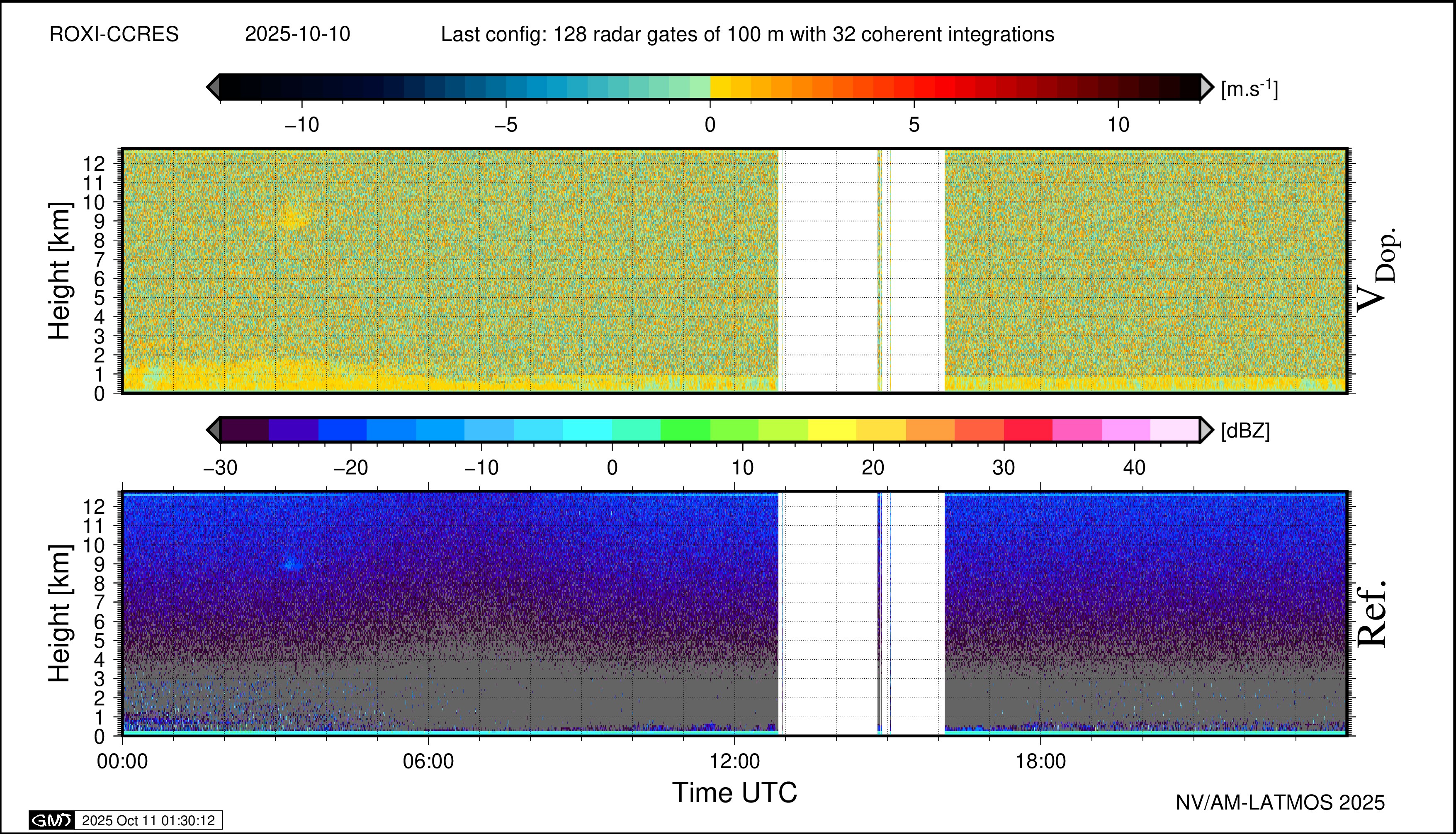This screenshot has width=1456, height=834.
Task: Click the green 5 dBZ swatch of reflectivity colorbar
Action: (x=685, y=430)
